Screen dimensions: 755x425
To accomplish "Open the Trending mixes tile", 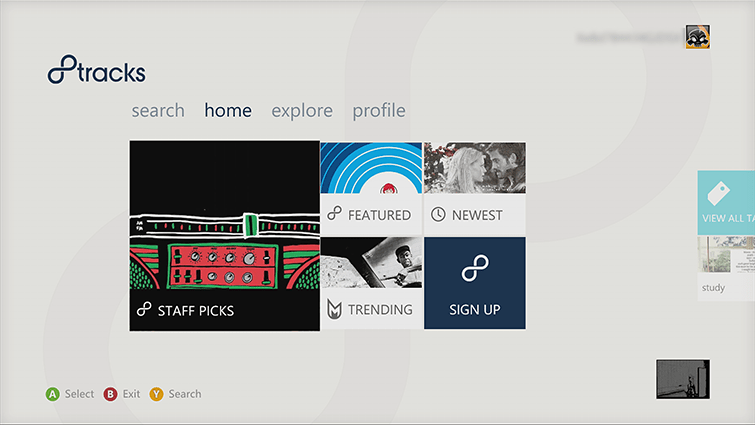I will [371, 282].
